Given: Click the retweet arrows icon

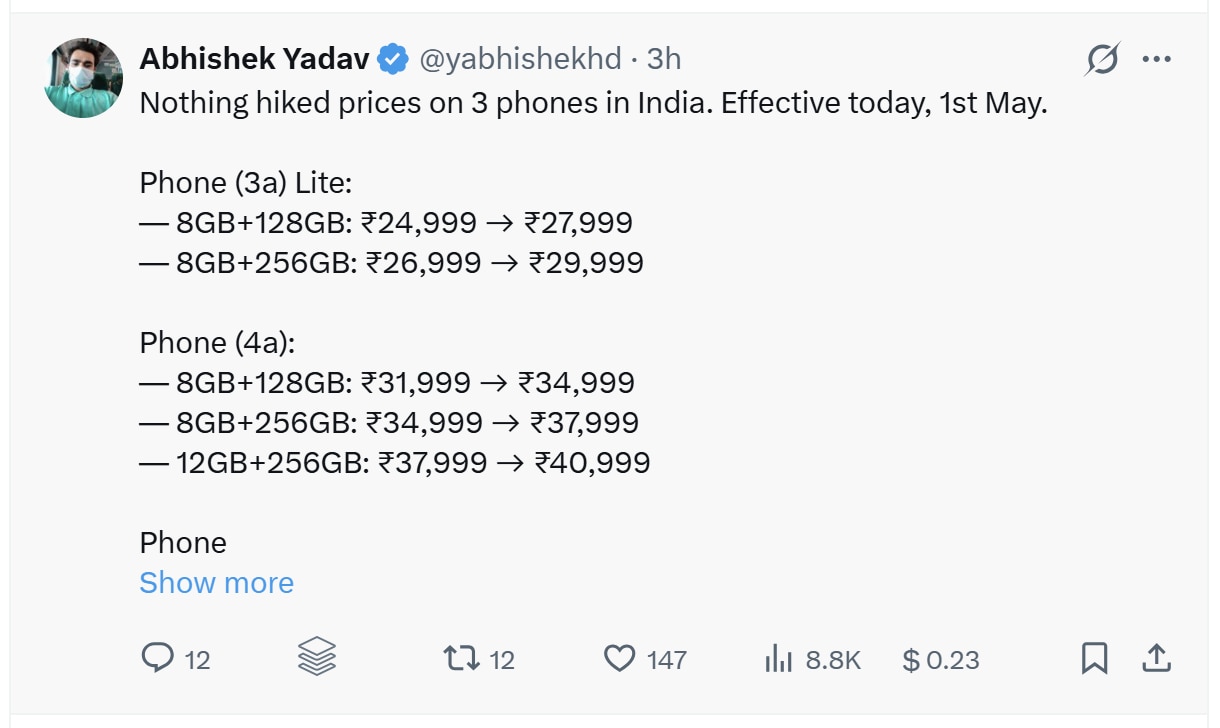Looking at the screenshot, I should click(x=461, y=658).
